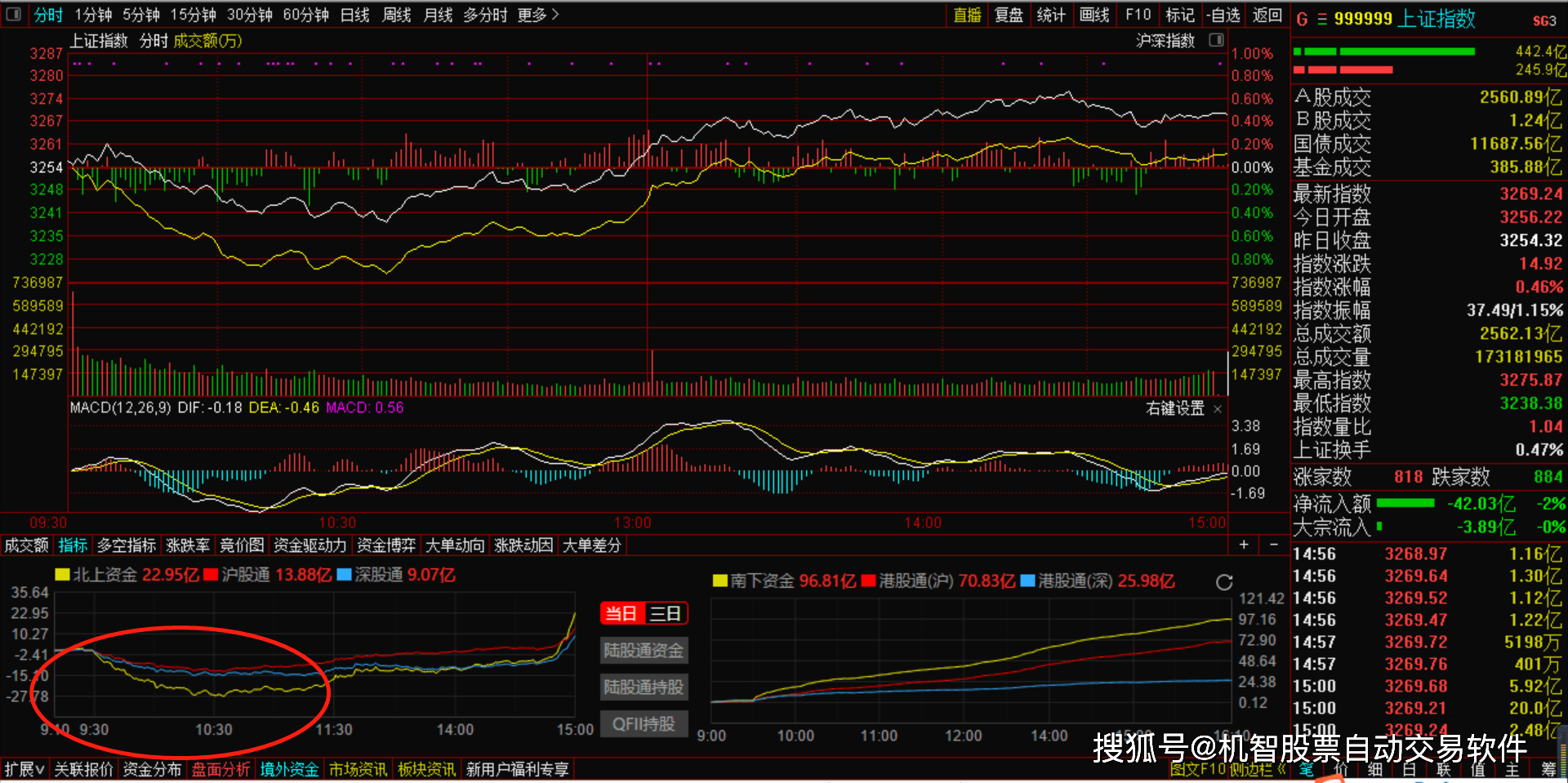Click the G icon beside stock code 999999

tap(1302, 19)
